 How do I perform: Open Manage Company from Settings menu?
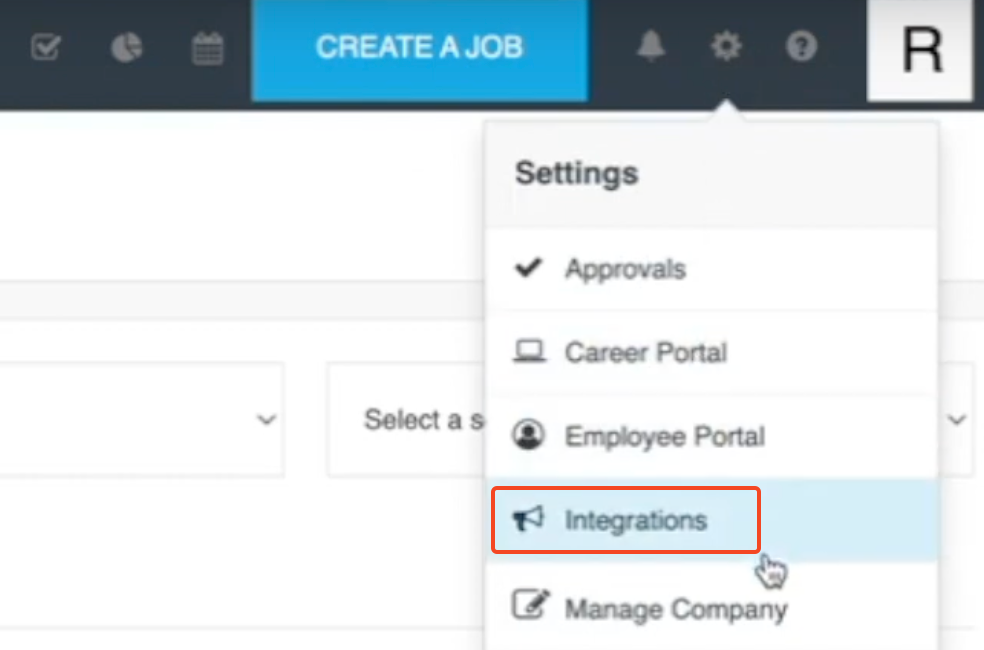(x=676, y=608)
